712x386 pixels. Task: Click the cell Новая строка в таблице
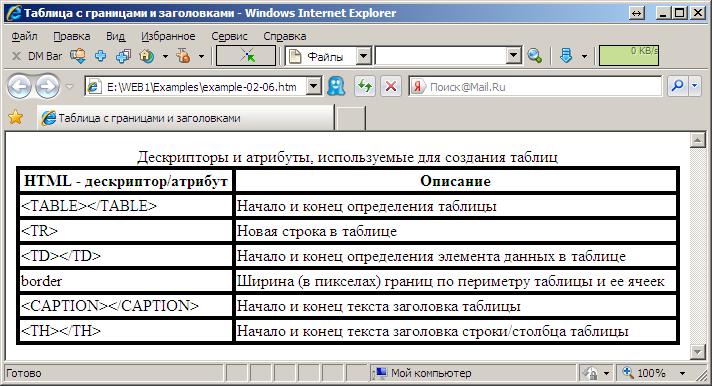click(455, 231)
